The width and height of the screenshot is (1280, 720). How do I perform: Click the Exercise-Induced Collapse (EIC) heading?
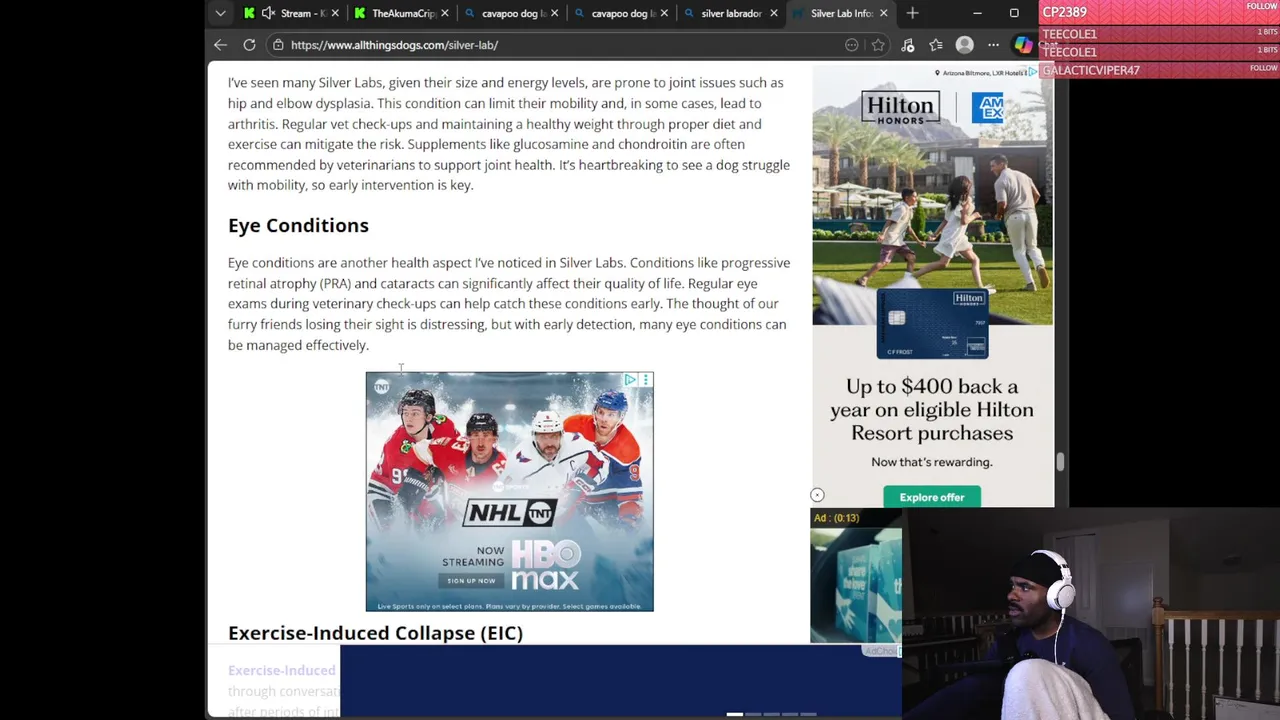click(375, 633)
